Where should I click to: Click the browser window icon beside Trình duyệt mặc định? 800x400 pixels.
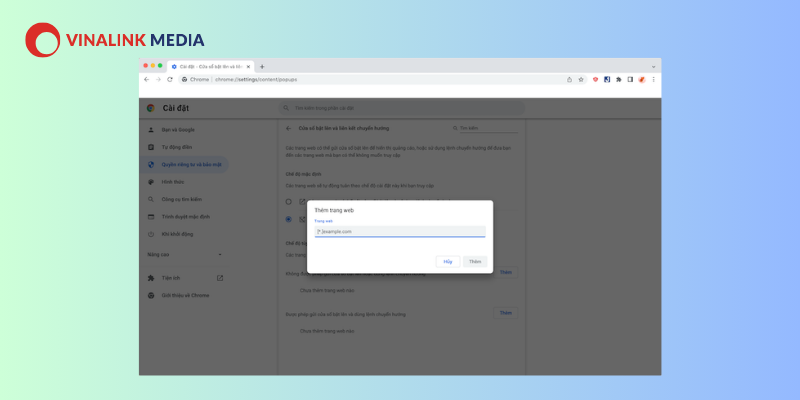click(x=151, y=216)
